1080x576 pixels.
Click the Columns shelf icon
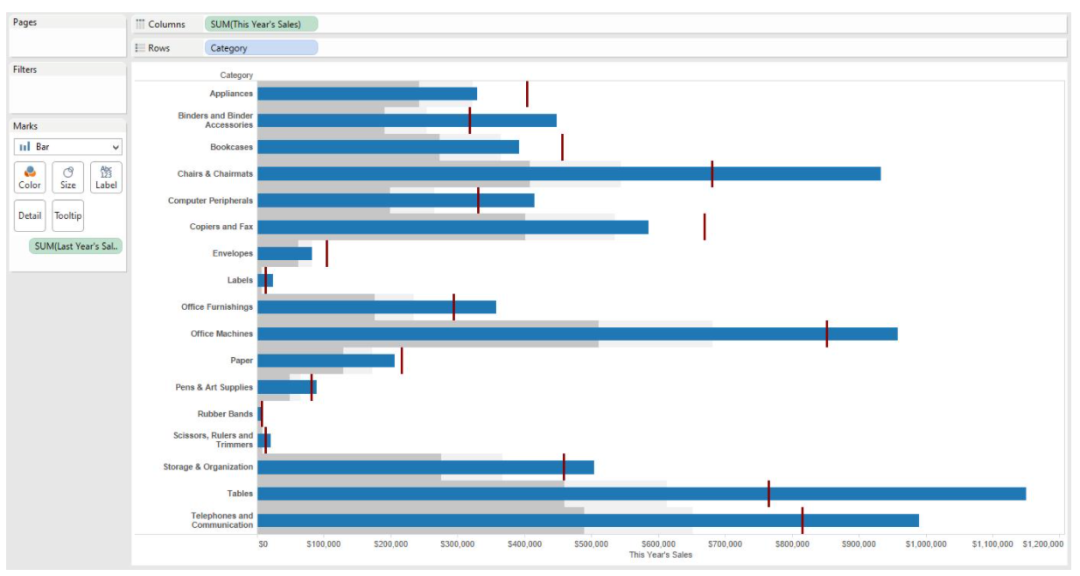point(141,24)
